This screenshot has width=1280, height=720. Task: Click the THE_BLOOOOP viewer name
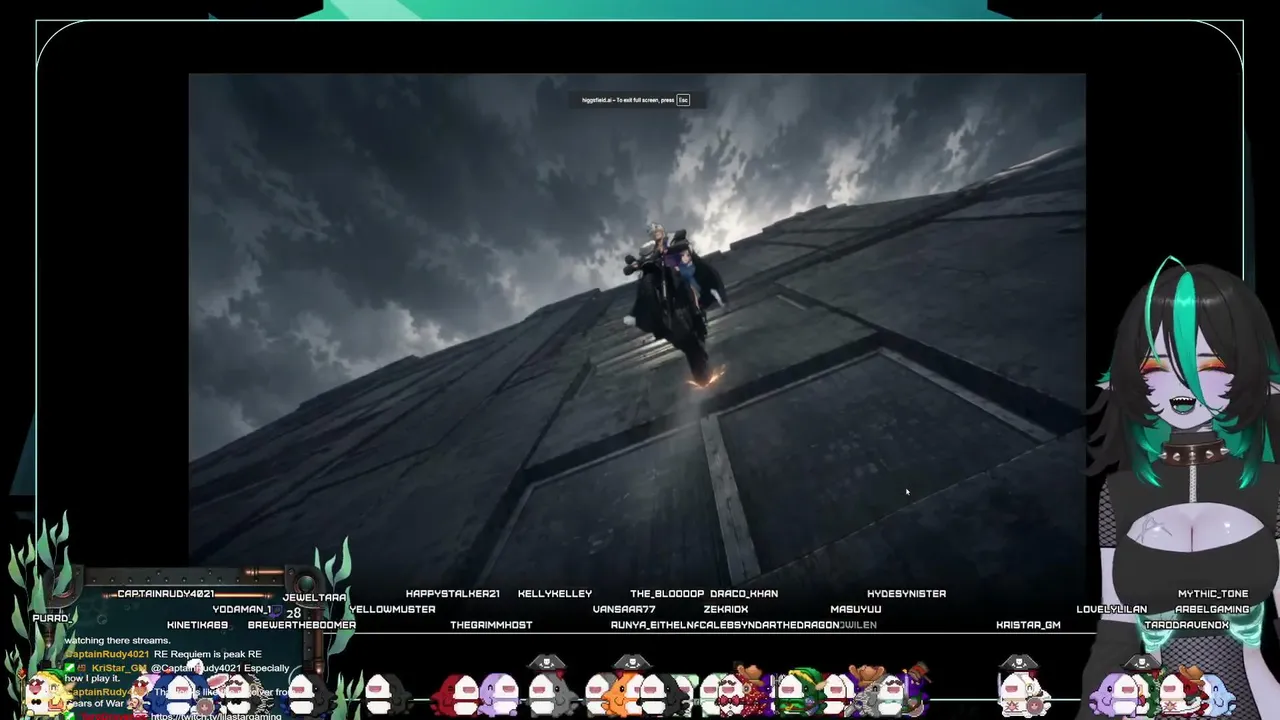tap(667, 593)
